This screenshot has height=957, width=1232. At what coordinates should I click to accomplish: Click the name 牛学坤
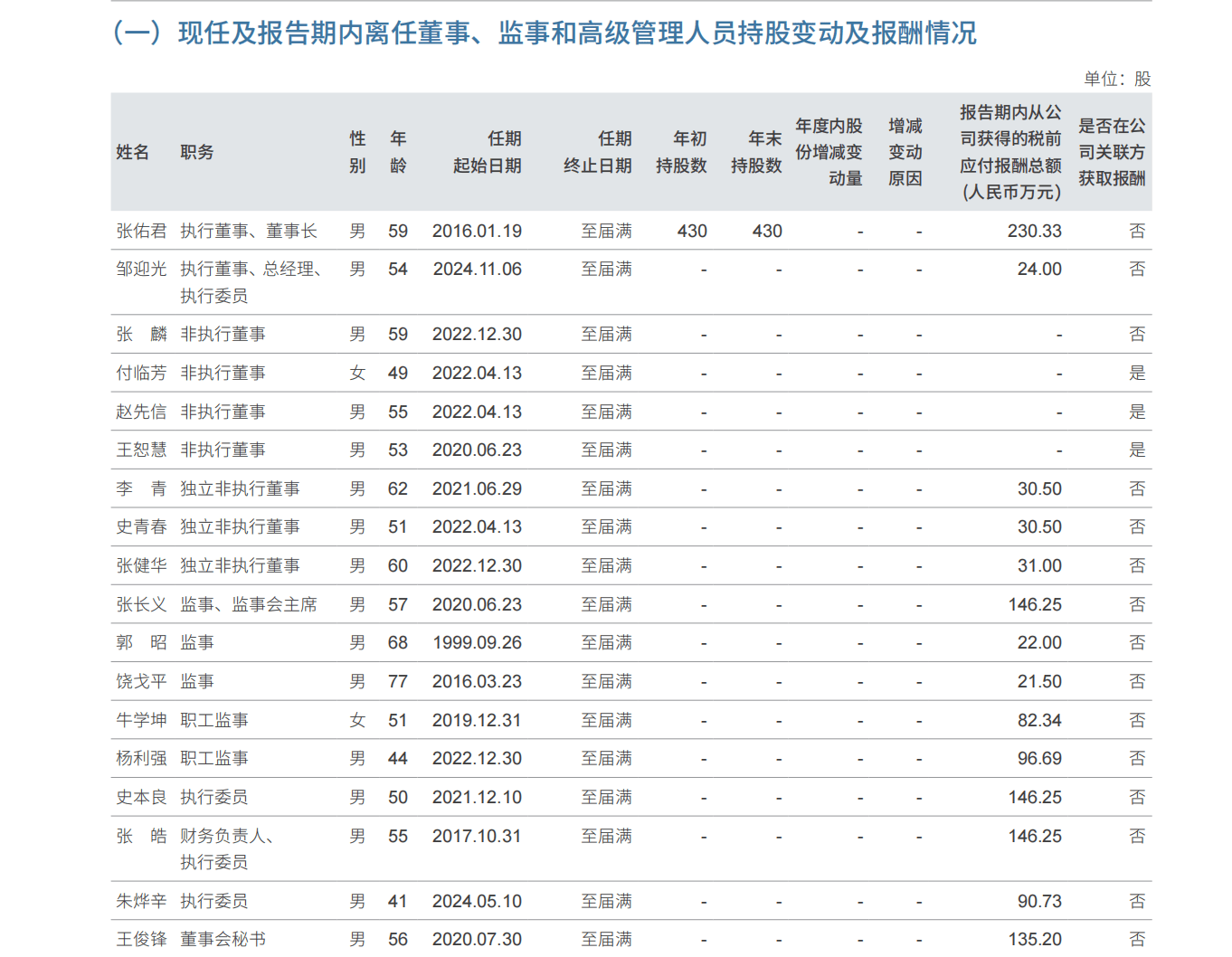click(x=141, y=720)
